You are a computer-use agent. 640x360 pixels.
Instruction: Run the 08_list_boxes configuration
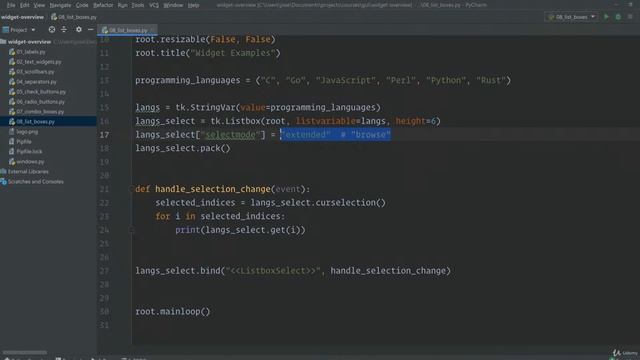click(606, 17)
